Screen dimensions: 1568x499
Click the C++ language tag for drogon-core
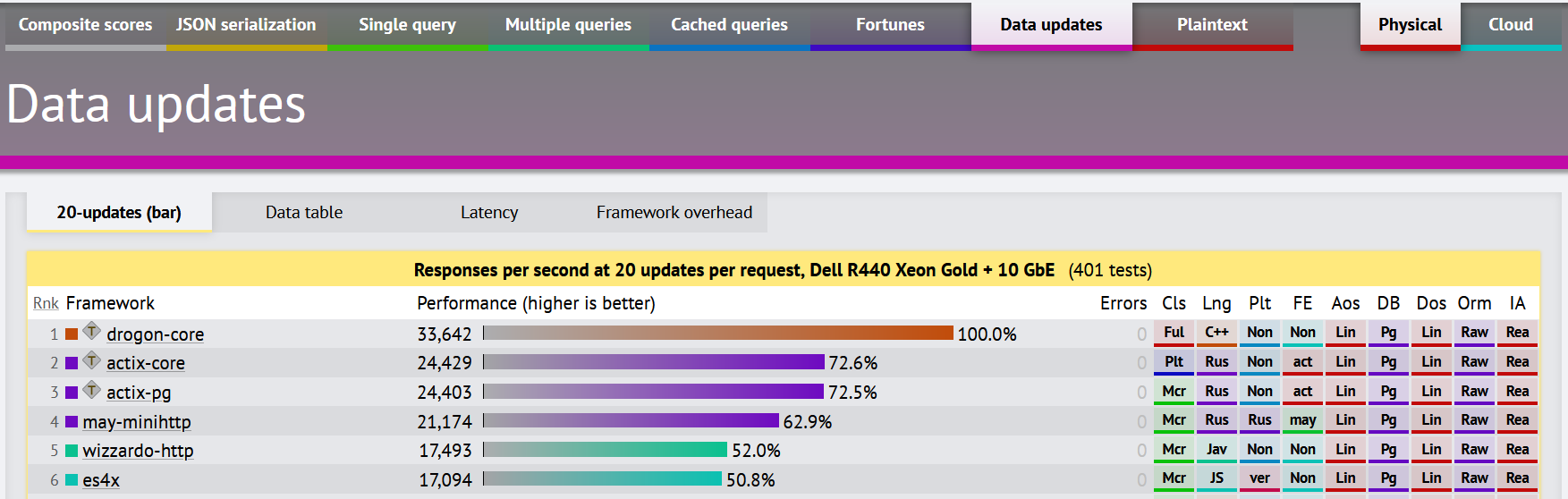[1216, 333]
